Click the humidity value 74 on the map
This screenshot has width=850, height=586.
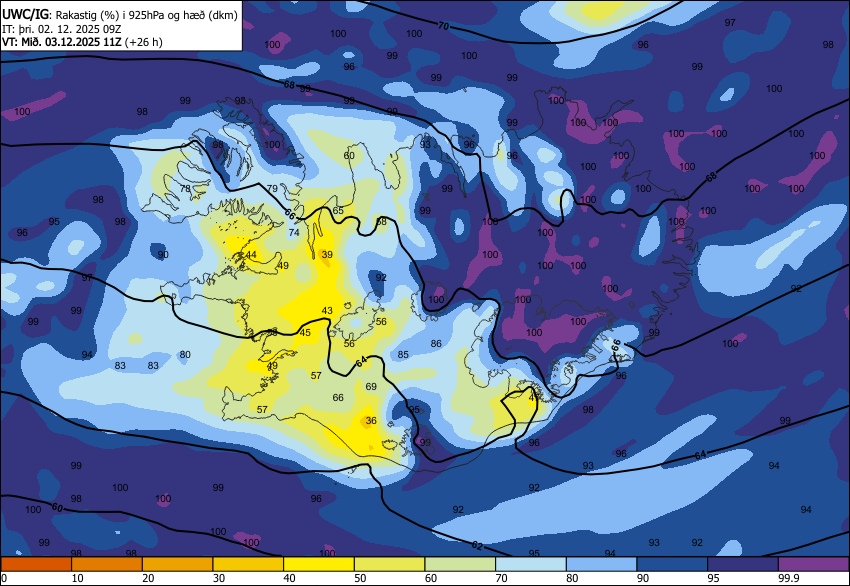pos(294,232)
